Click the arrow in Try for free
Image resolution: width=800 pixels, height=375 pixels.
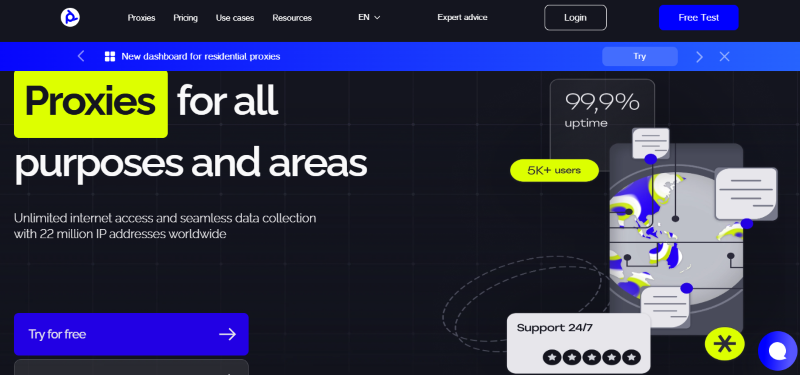(x=228, y=334)
